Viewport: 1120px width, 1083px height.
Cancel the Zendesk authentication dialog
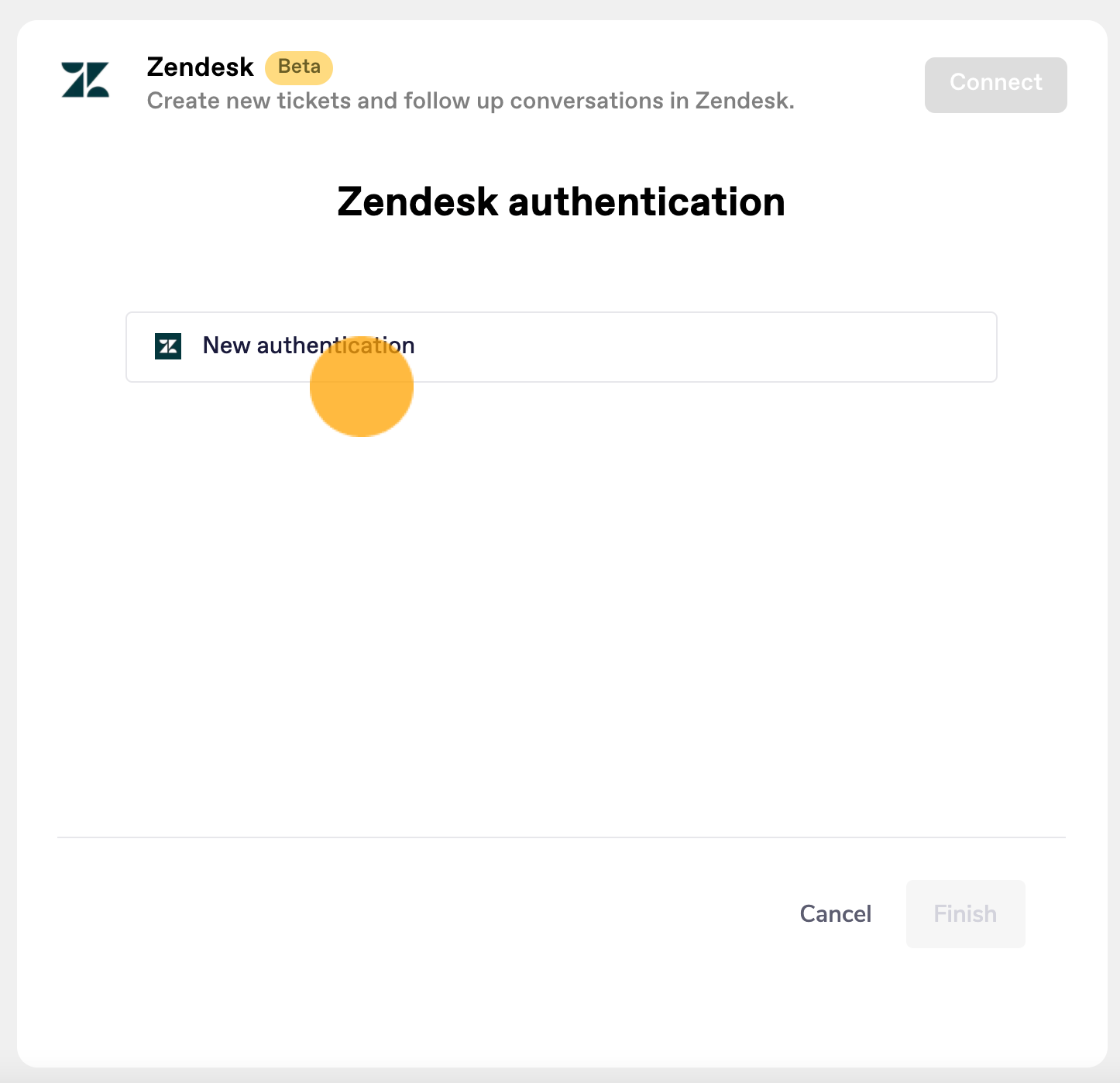pos(836,914)
